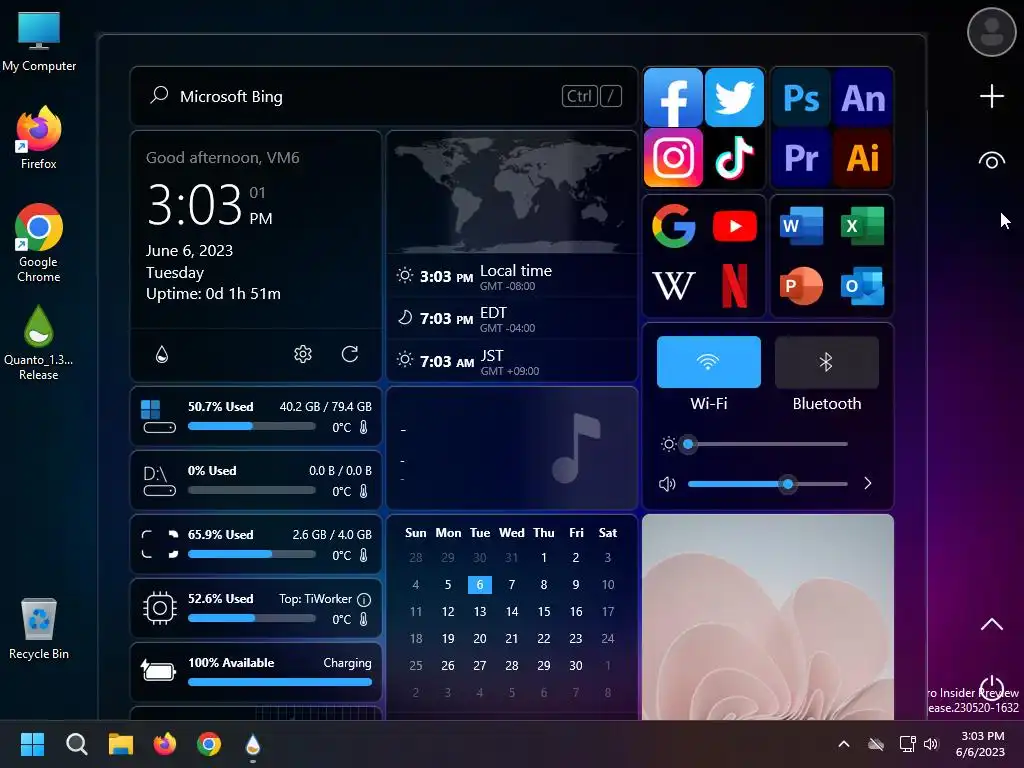Open Adobe Animate An tile
The height and width of the screenshot is (768, 1024).
click(863, 98)
